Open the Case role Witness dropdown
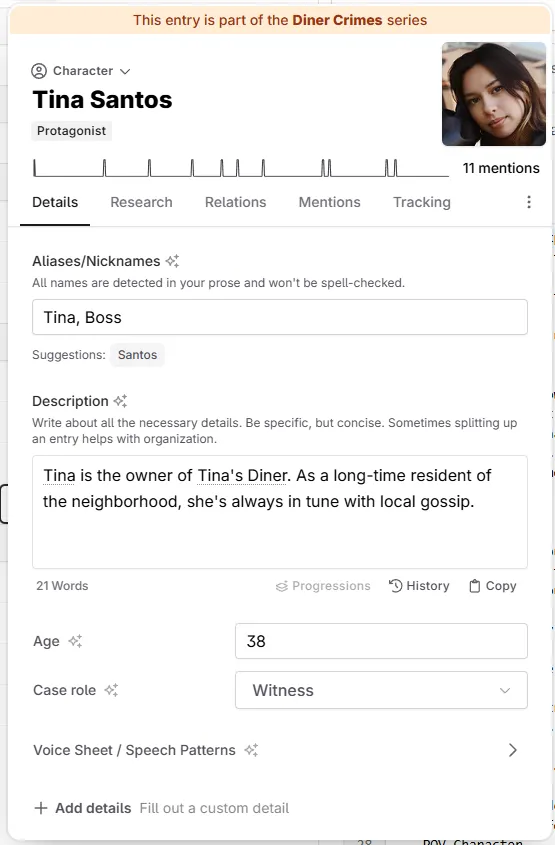Screen dimensions: 555x845 (381, 690)
